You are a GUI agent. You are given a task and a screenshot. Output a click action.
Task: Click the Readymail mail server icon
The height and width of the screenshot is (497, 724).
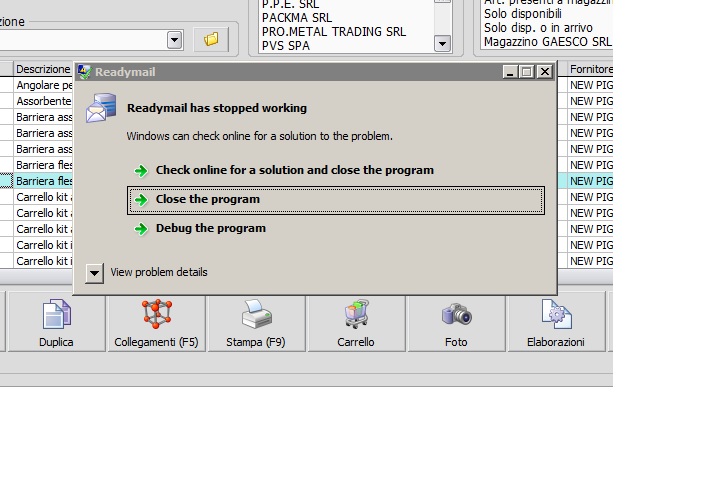[101, 108]
